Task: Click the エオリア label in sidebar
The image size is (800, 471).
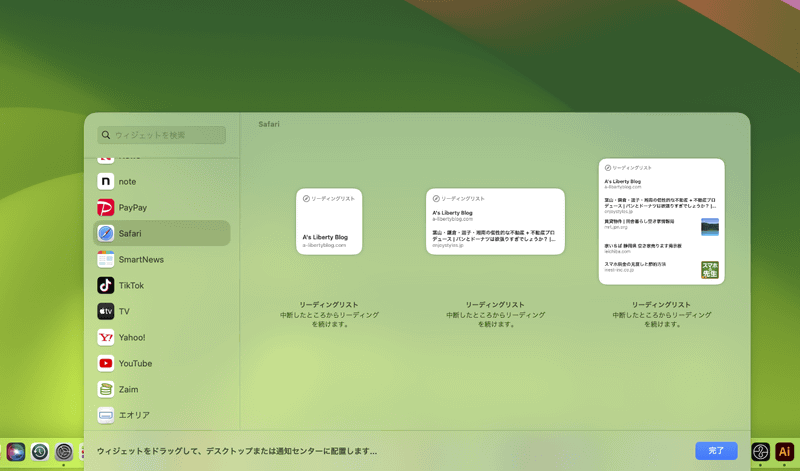Action: 134,415
